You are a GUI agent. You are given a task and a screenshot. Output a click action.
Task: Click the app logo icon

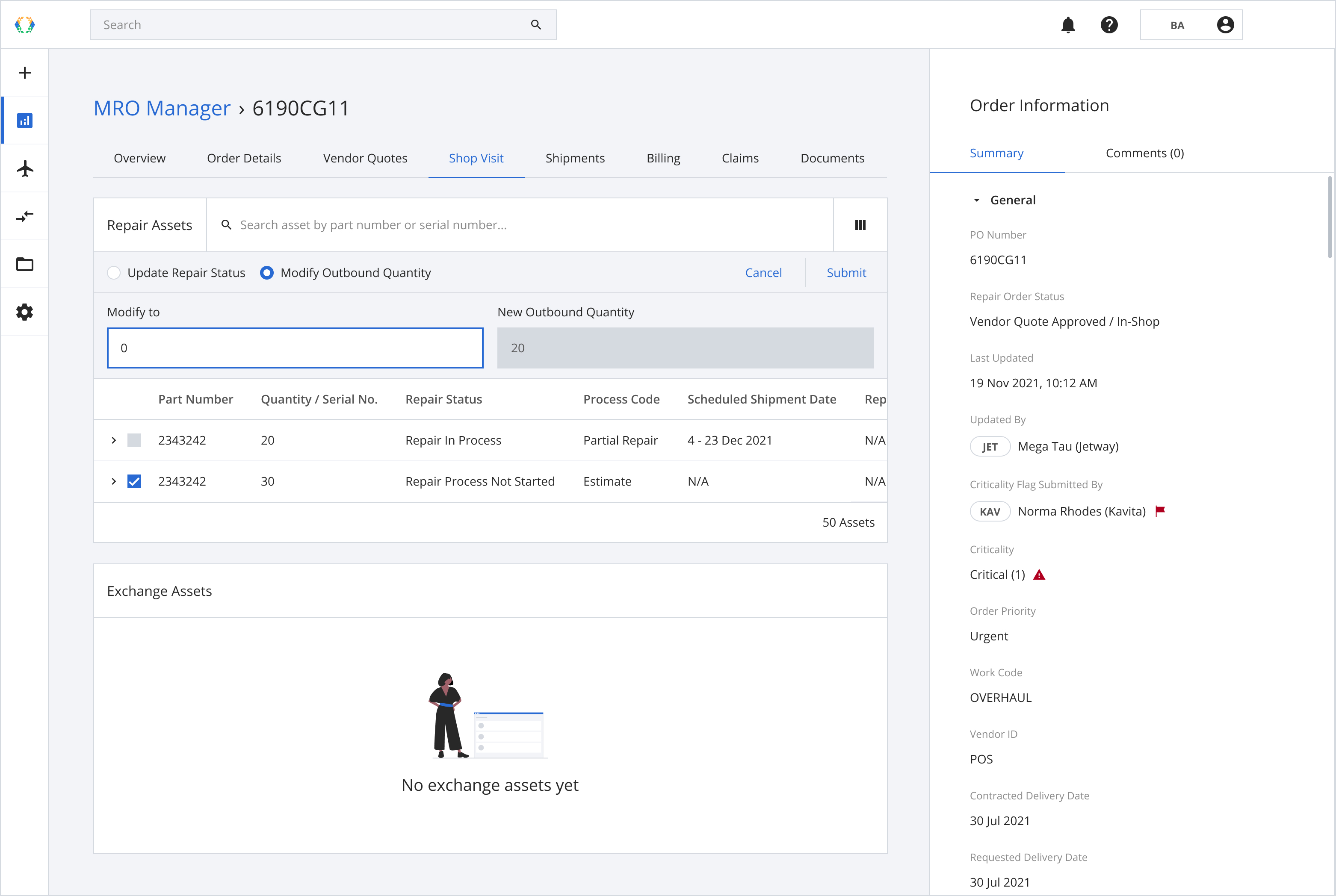(x=24, y=24)
